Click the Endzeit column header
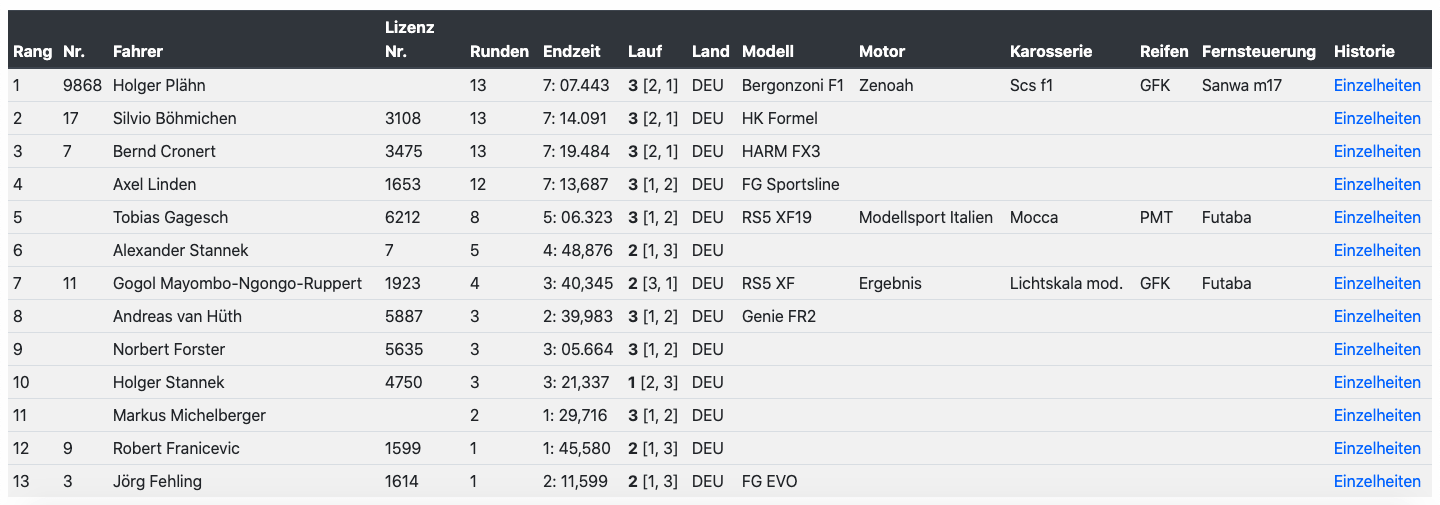The height and width of the screenshot is (505, 1440). coord(573,52)
